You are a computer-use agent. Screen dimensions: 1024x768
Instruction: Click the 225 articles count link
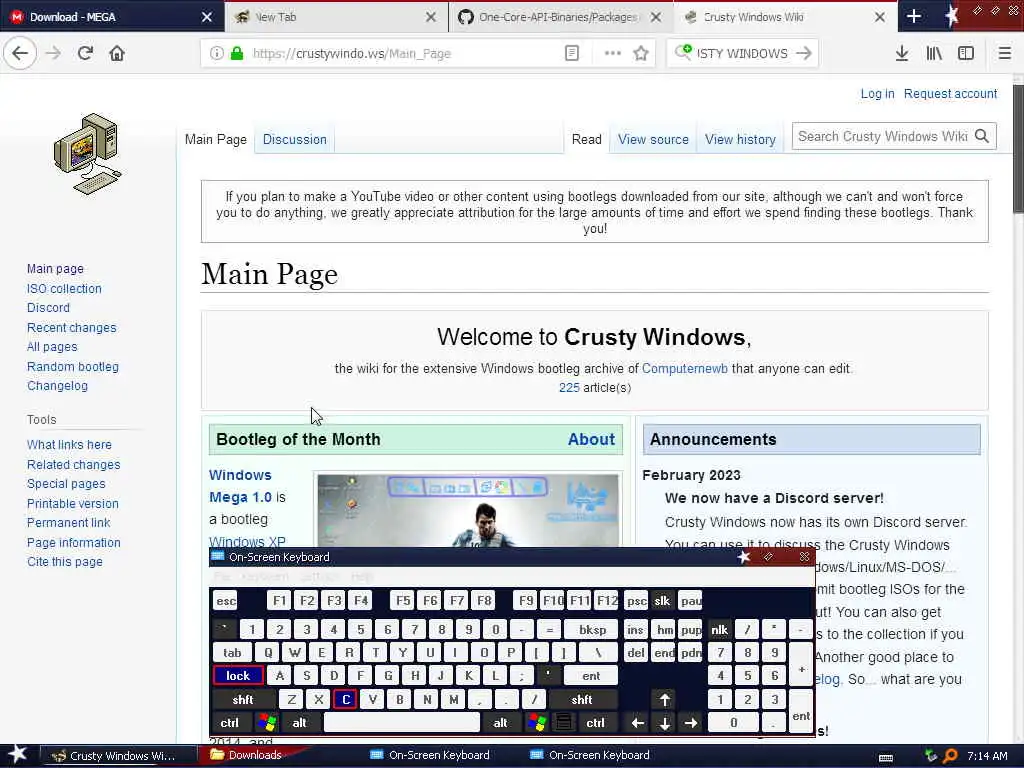click(x=569, y=387)
